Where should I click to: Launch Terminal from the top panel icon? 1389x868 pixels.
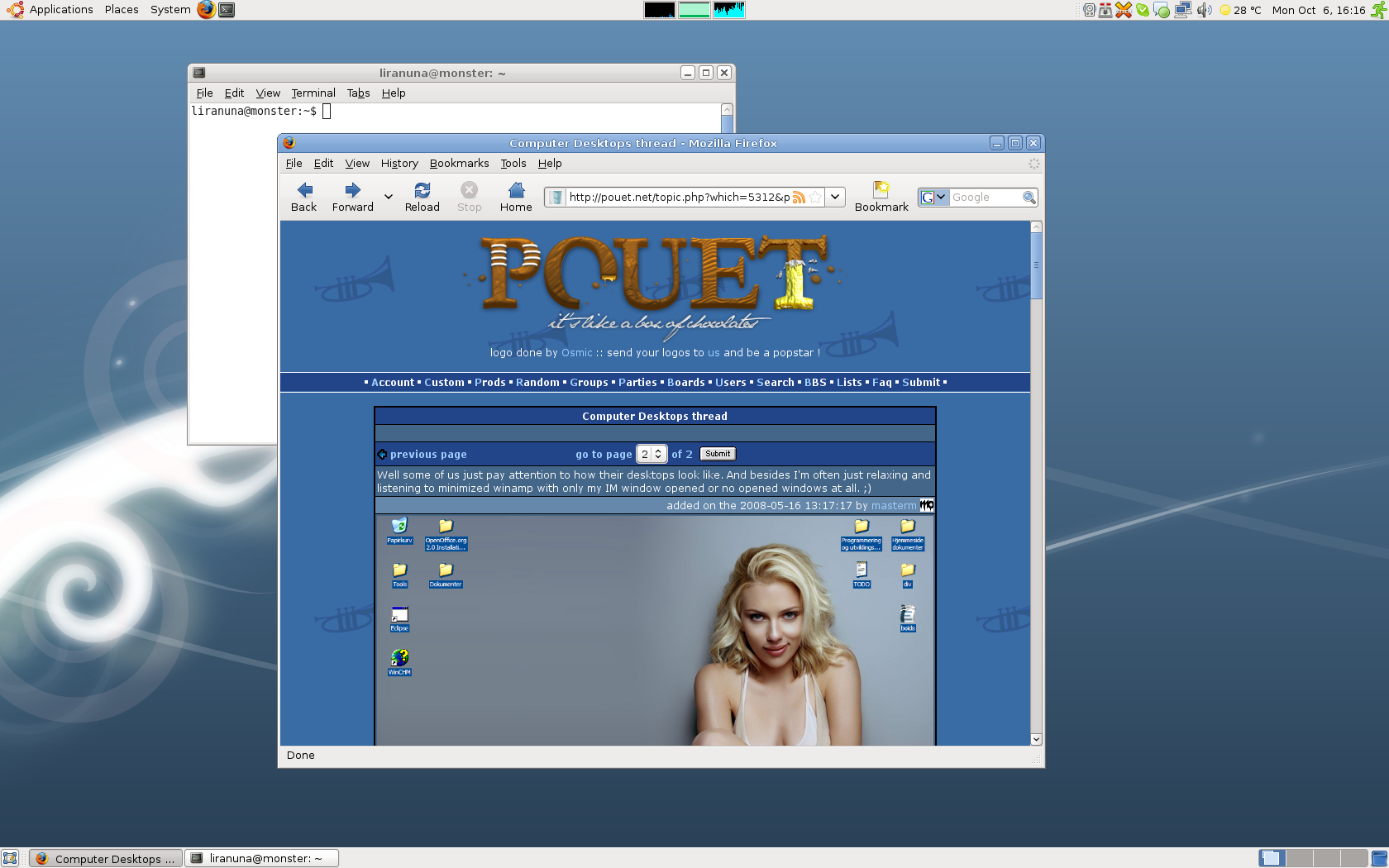[227, 10]
